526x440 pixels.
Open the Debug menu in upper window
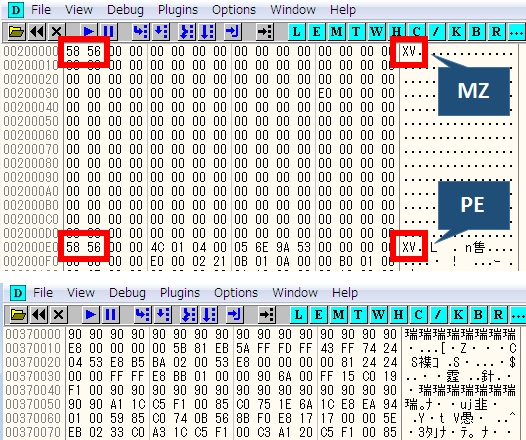[x=125, y=9]
